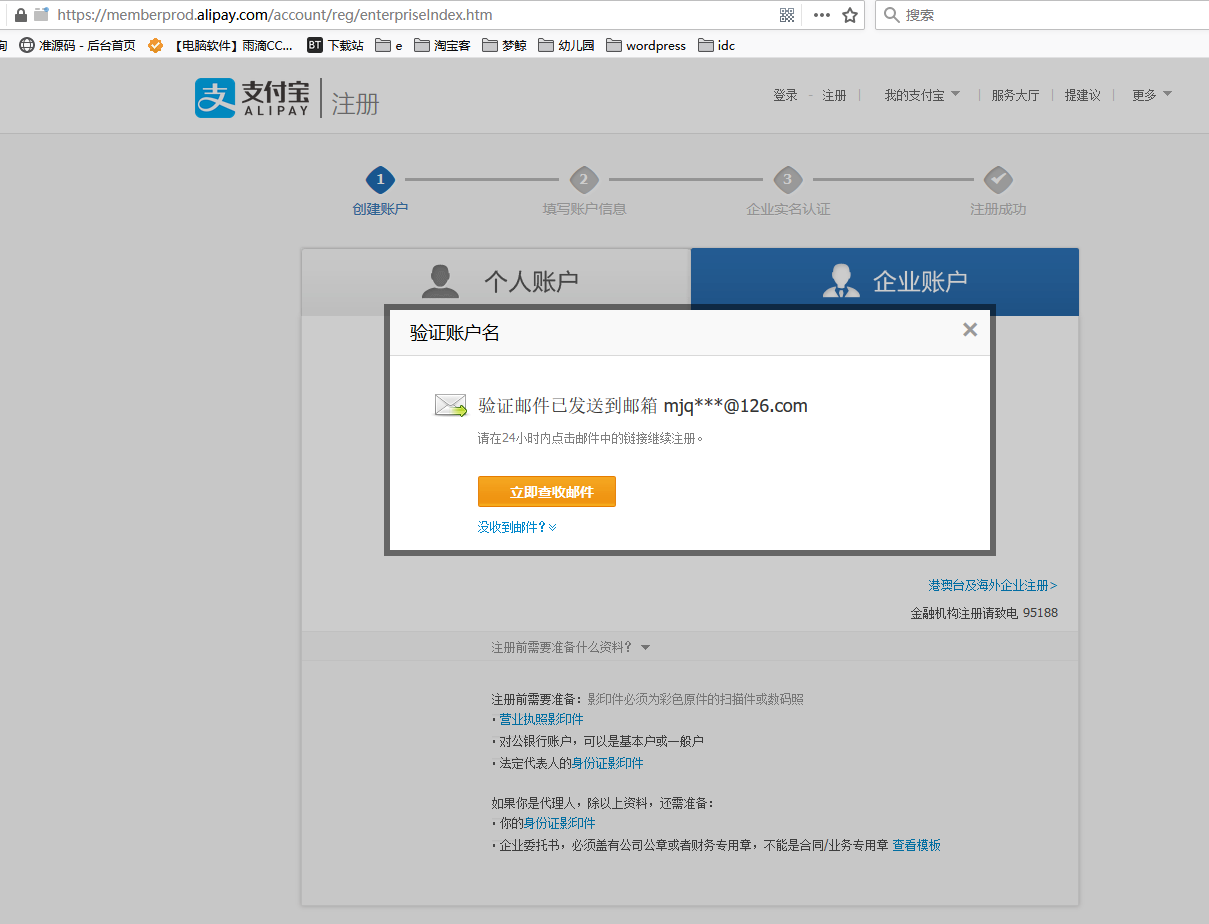This screenshot has width=1209, height=924.
Task: Expand the 我的支付宝 dropdown
Action: [x=922, y=95]
